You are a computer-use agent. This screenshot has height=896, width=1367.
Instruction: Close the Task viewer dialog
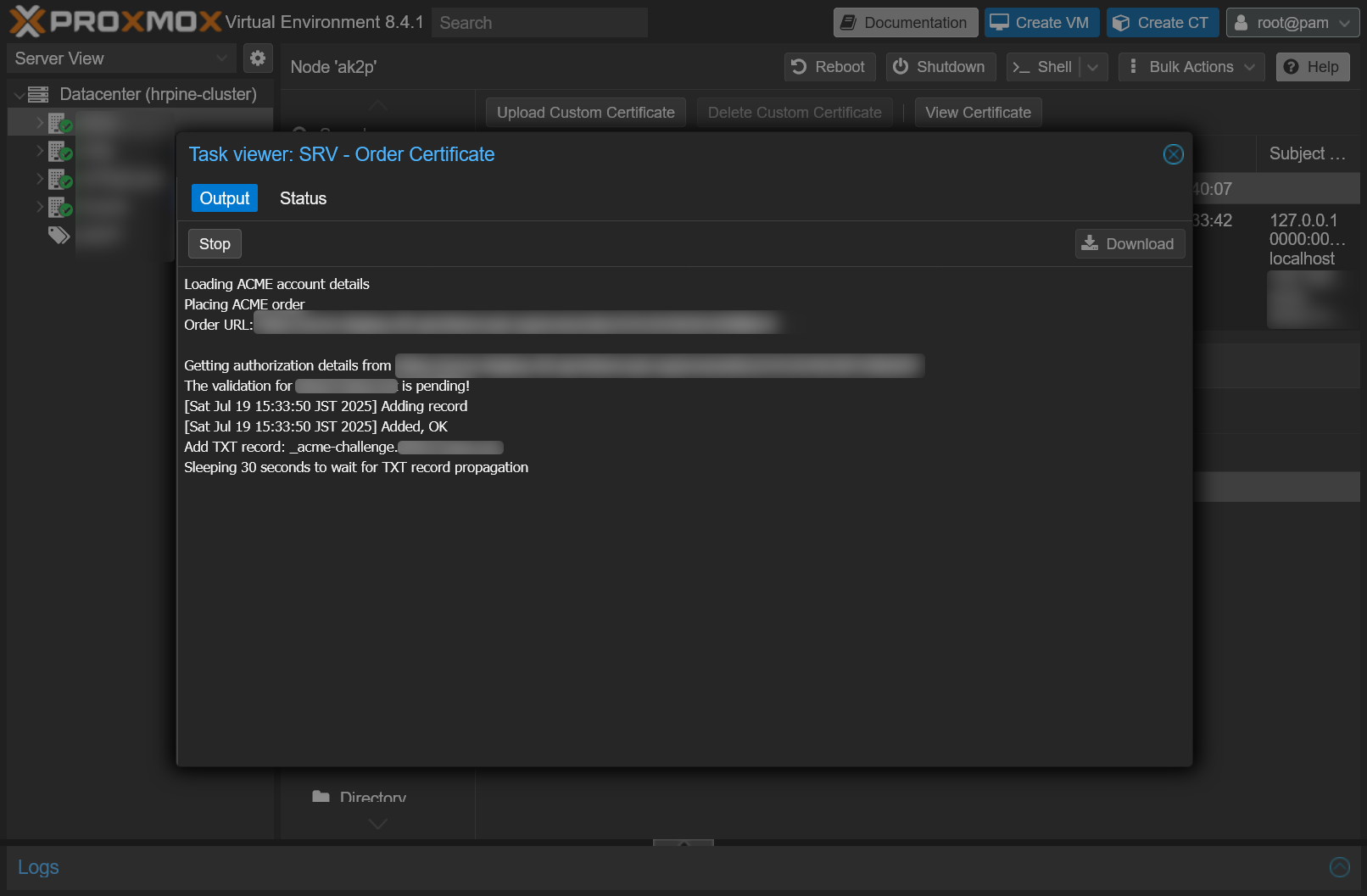pyautogui.click(x=1174, y=154)
